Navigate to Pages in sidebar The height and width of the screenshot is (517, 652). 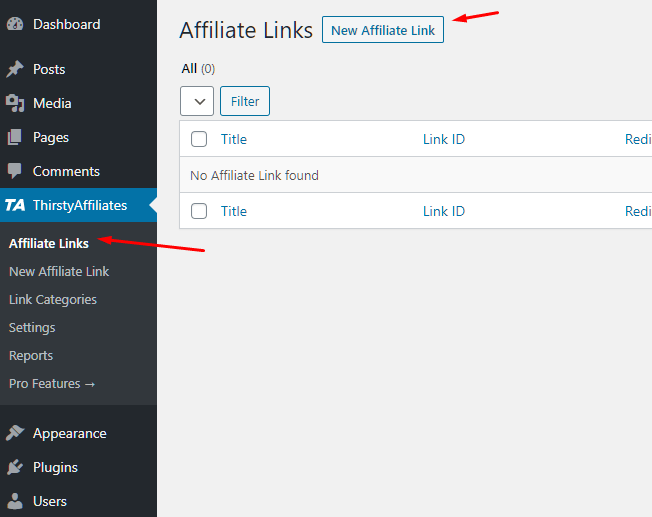point(51,137)
